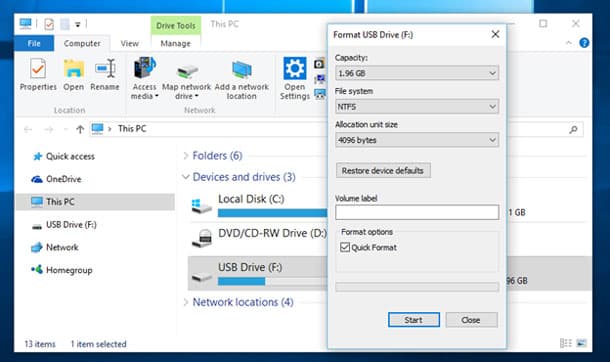Click the This PC icon in address bar
Viewport: 610px width, 362px height.
point(97,129)
